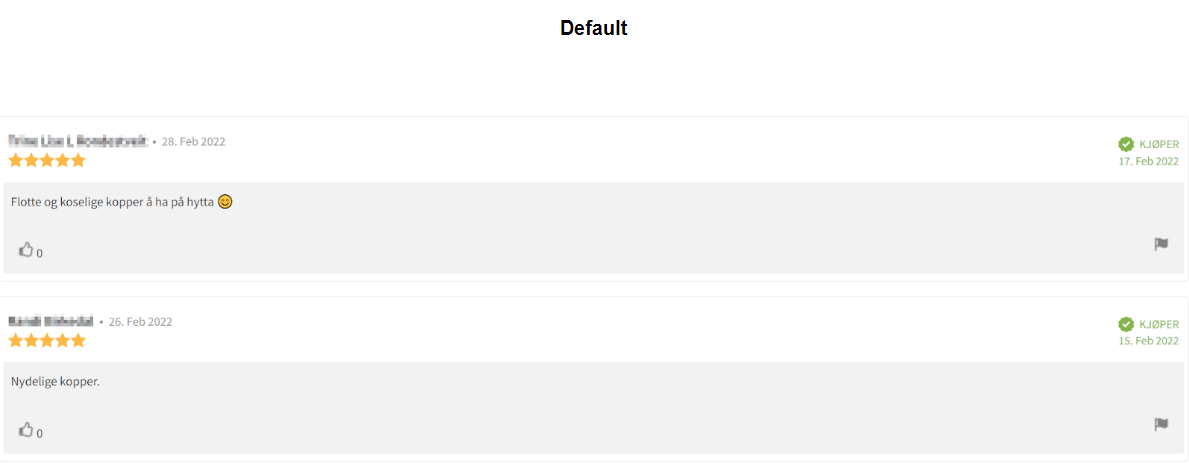Click the blurred reviewer name beside 26. Feb 2022
This screenshot has height=470, width=1189.
tap(51, 321)
